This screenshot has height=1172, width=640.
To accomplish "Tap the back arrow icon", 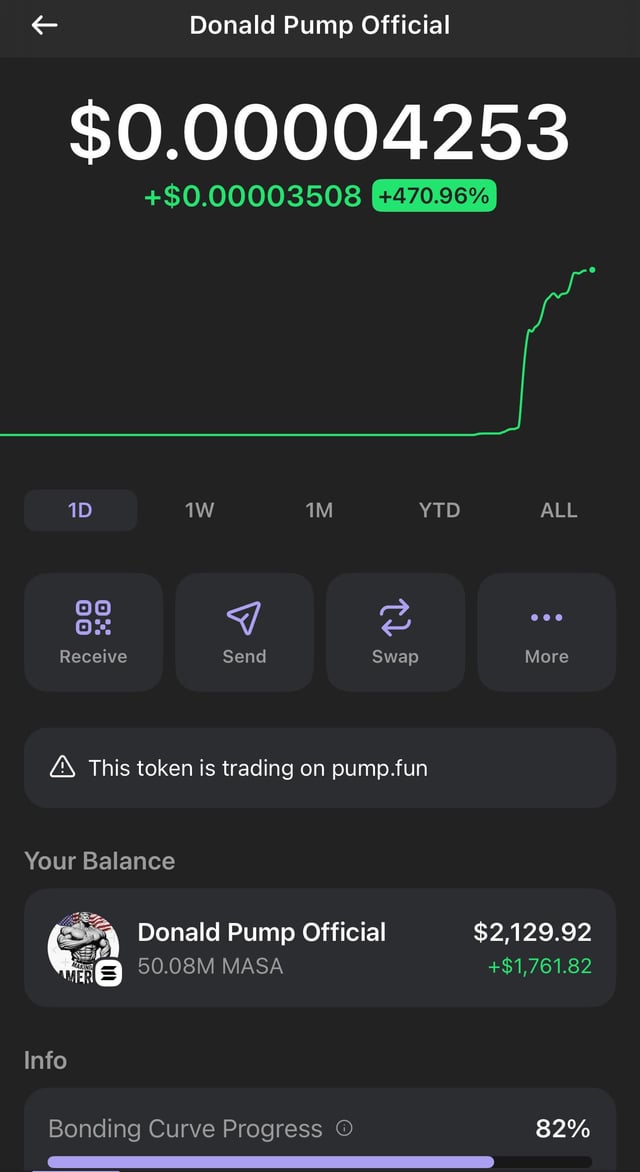I will (x=44, y=26).
